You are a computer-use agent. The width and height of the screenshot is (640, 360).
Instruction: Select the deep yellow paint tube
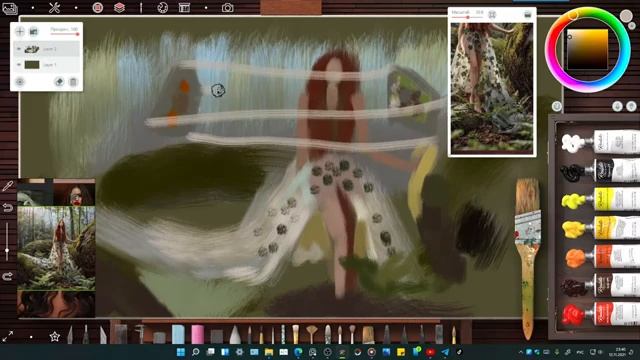600,228
